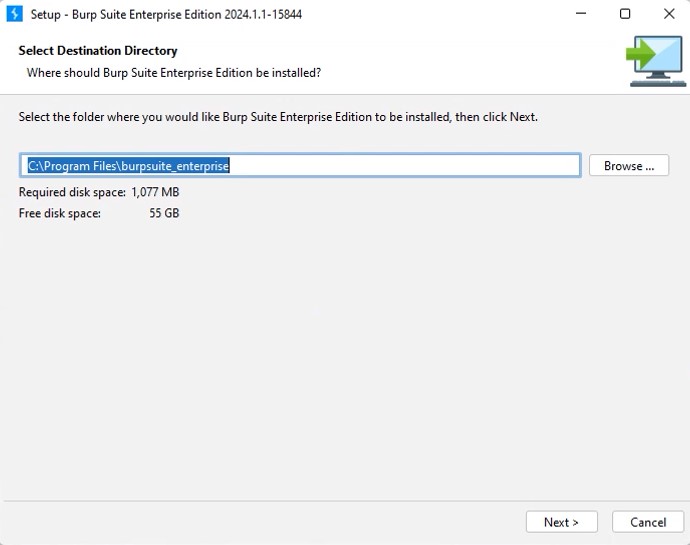Click the Cancel button
Viewport: 690px width, 545px height.
(648, 522)
